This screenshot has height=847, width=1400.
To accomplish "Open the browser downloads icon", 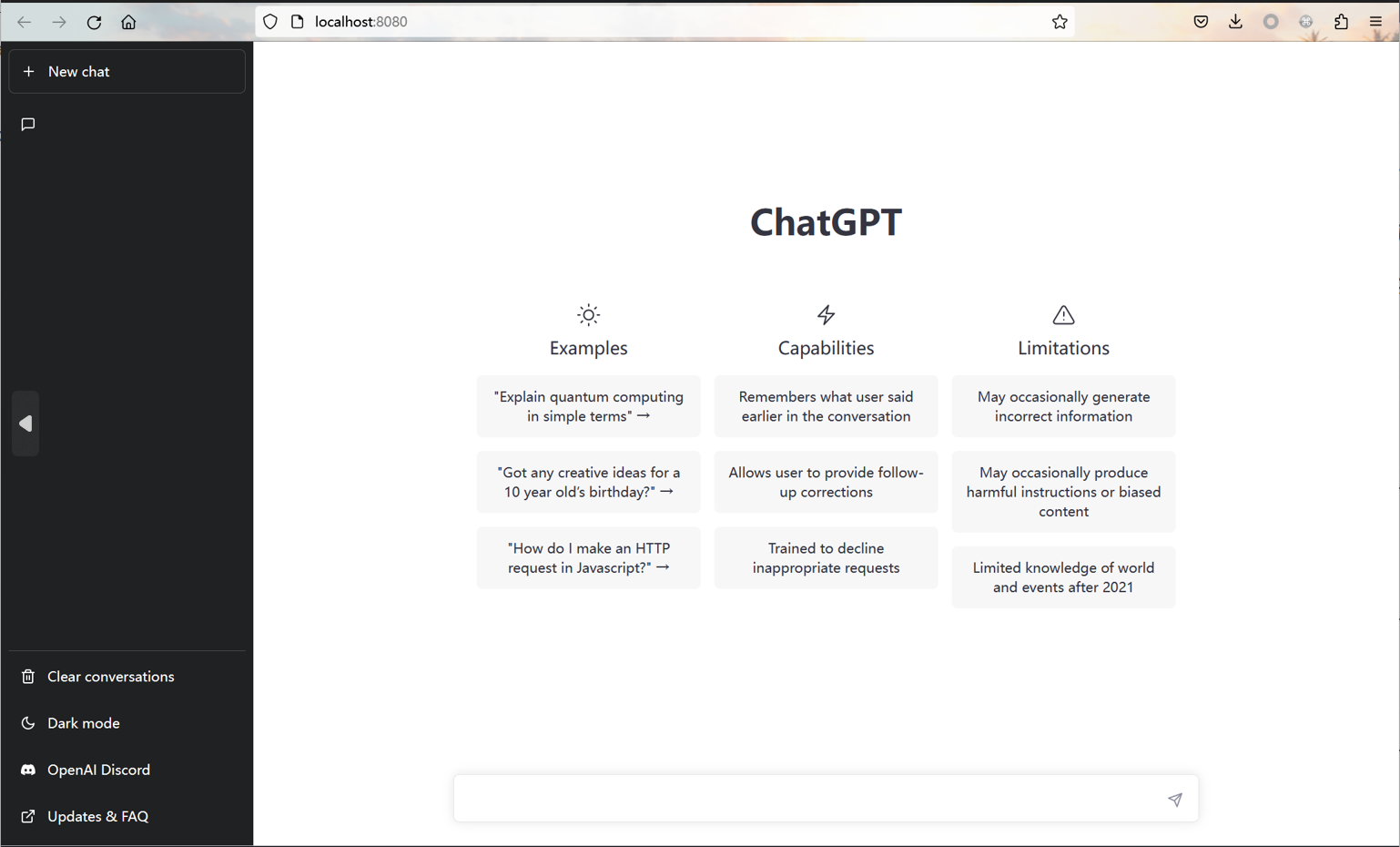I will coord(1235,22).
